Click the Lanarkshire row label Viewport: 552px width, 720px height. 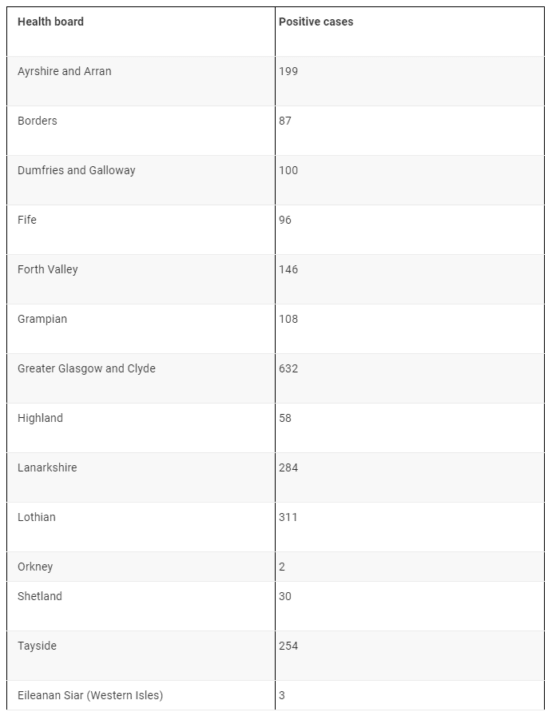coord(47,468)
